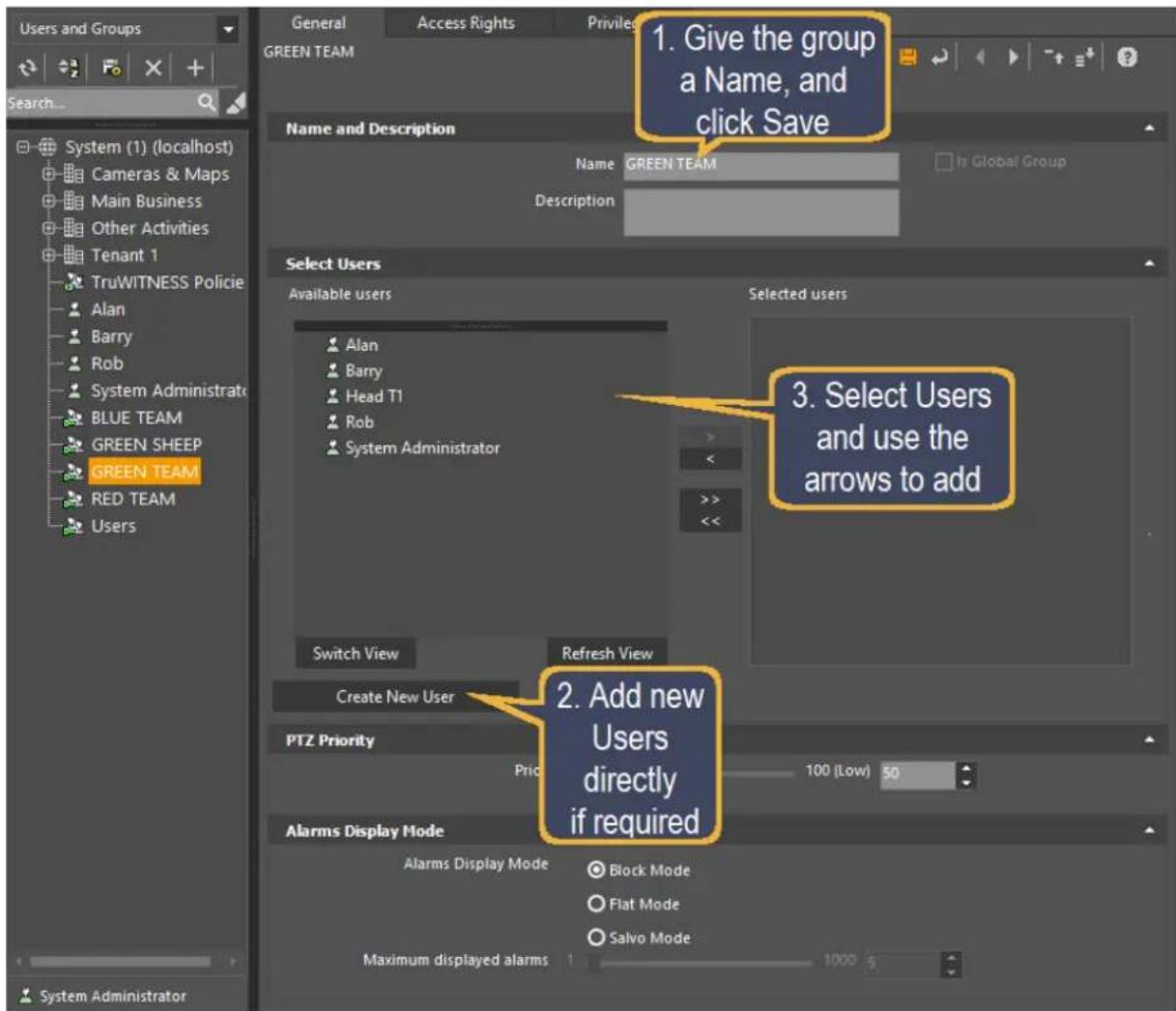The width and height of the screenshot is (1176, 1011).
Task: Click the plus icon to add item
Action: click(x=195, y=68)
